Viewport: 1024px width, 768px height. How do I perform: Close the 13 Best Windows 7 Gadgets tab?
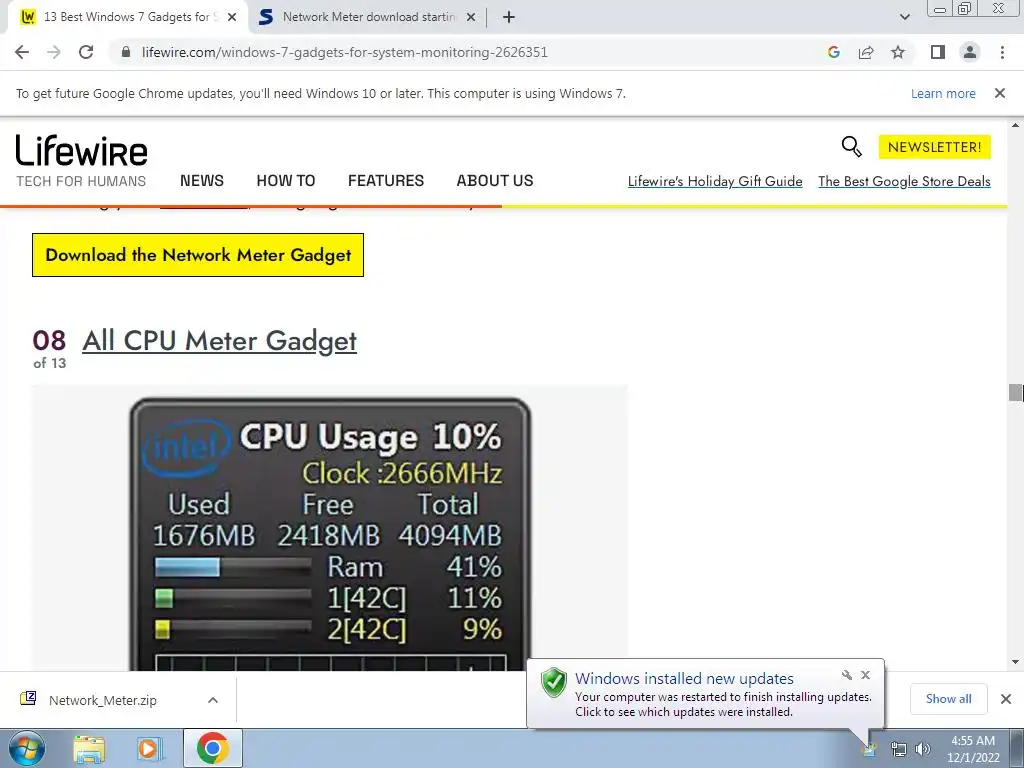232,17
